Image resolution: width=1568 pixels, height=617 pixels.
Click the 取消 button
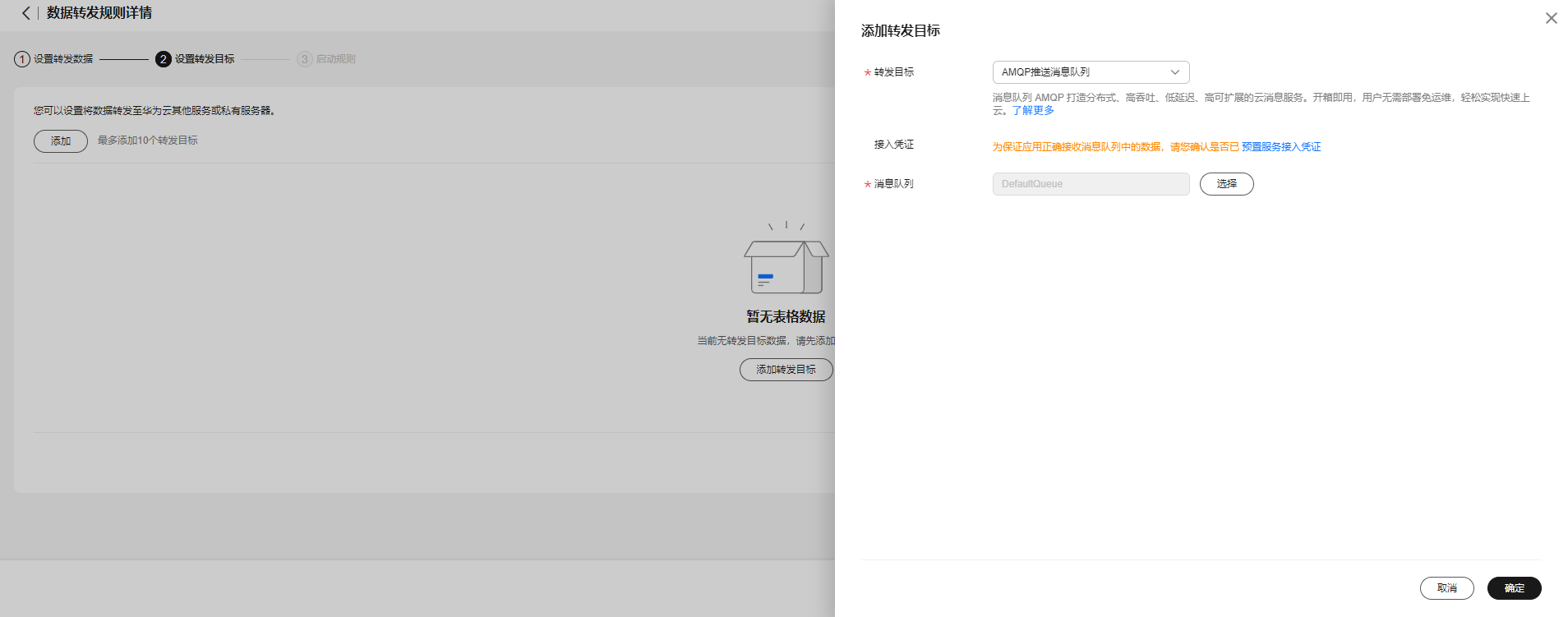tap(1446, 588)
